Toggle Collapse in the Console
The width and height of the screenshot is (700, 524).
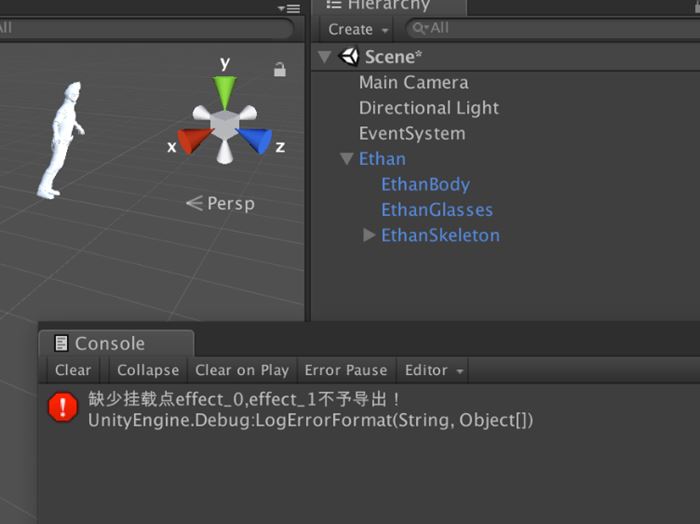pyautogui.click(x=148, y=370)
